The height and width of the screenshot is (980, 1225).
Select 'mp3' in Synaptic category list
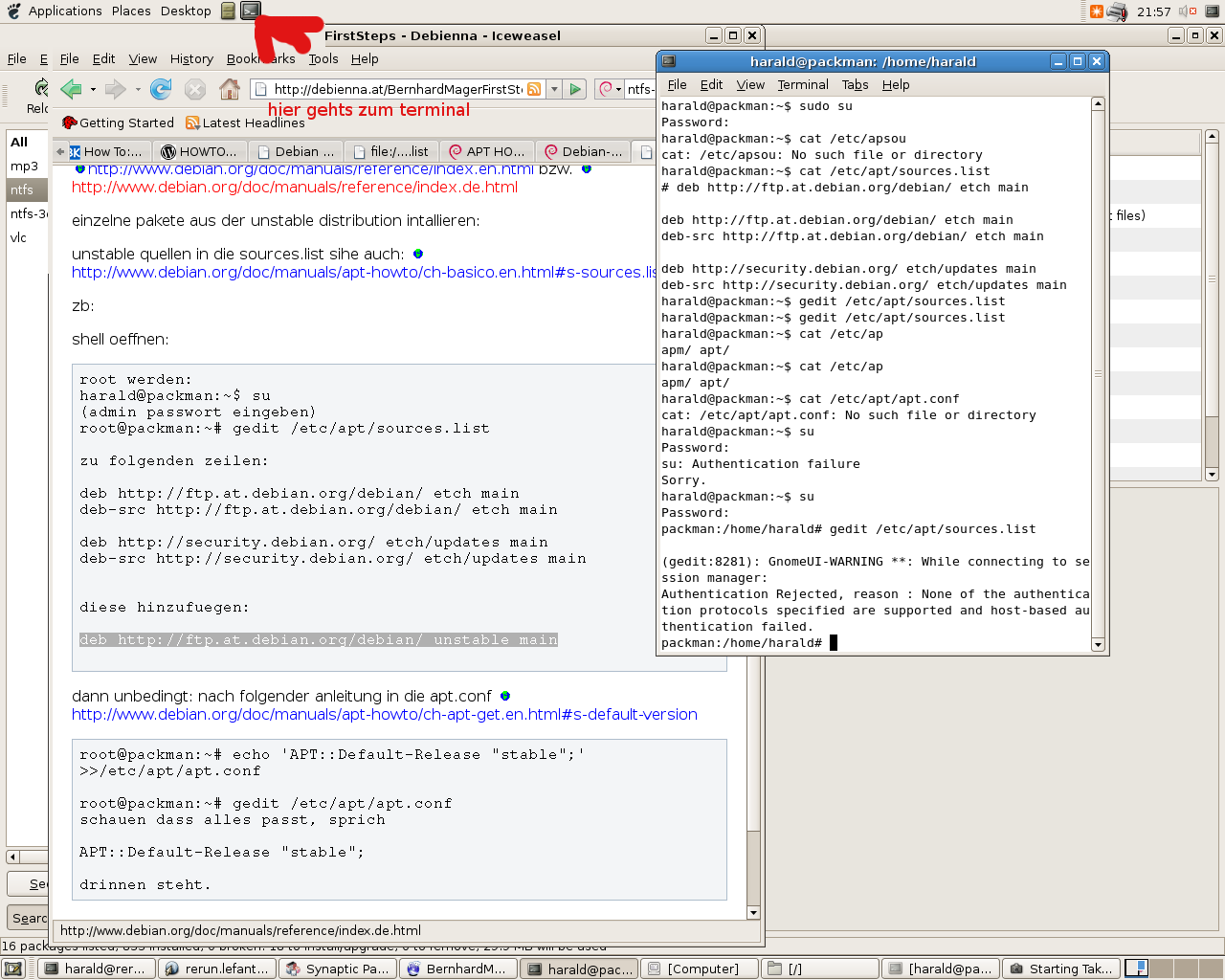27,166
